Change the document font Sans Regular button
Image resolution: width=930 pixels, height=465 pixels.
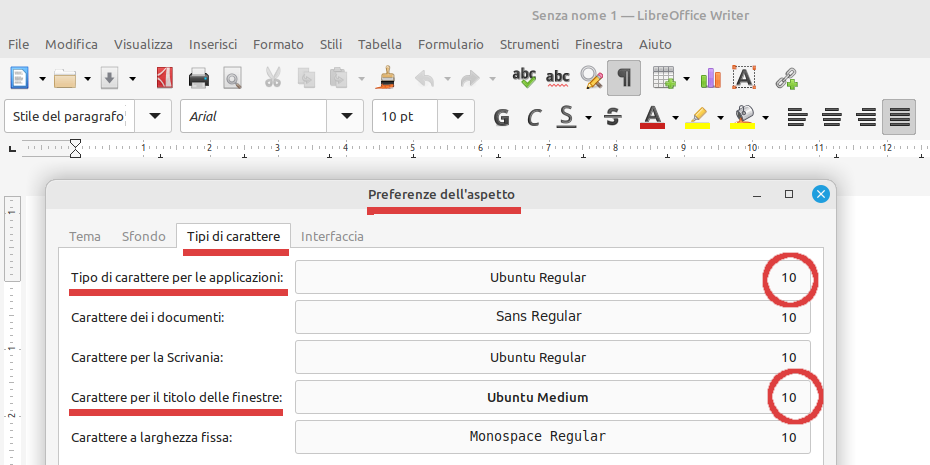coord(553,317)
